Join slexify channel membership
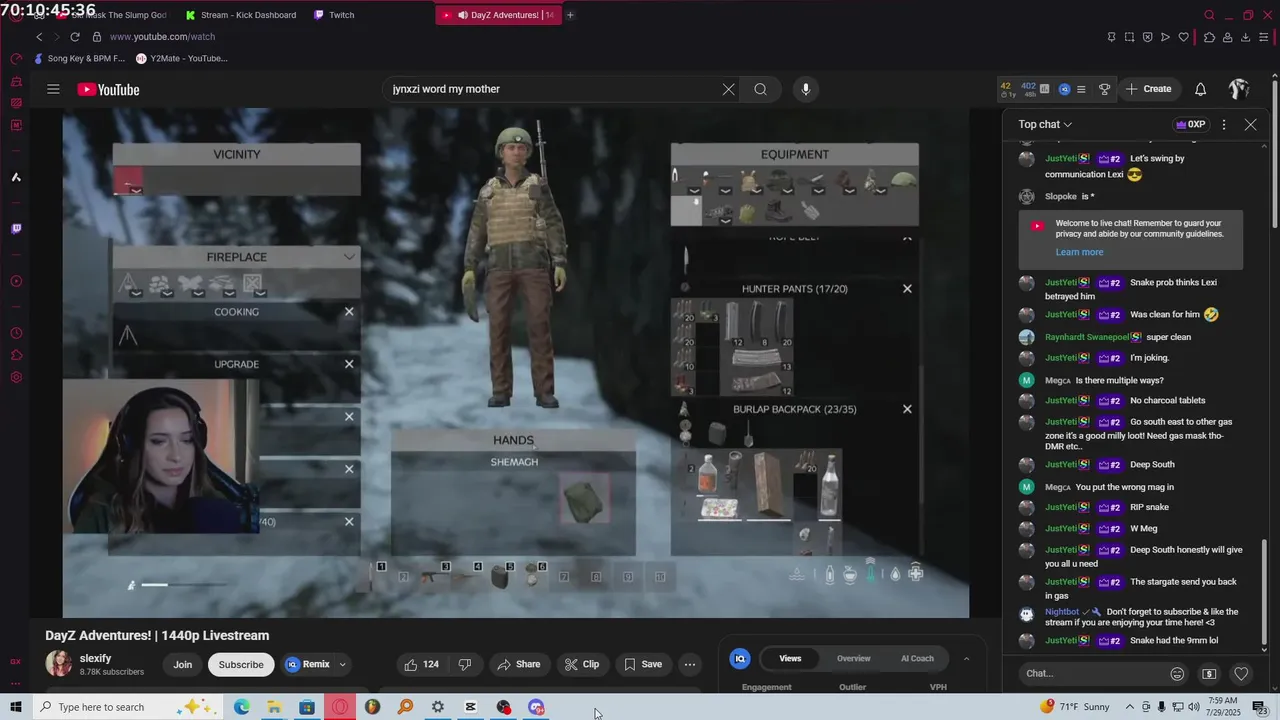 pyautogui.click(x=182, y=664)
